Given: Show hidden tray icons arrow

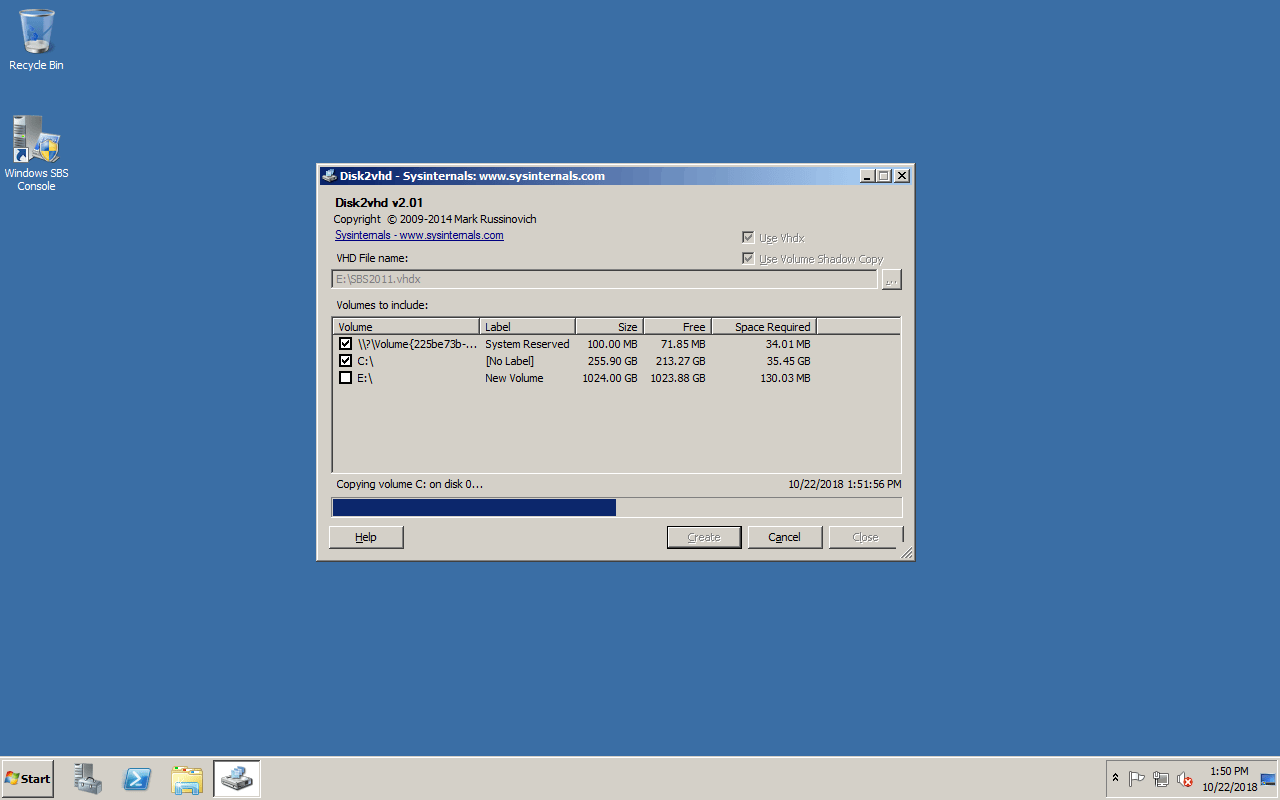Looking at the screenshot, I should (x=1115, y=778).
